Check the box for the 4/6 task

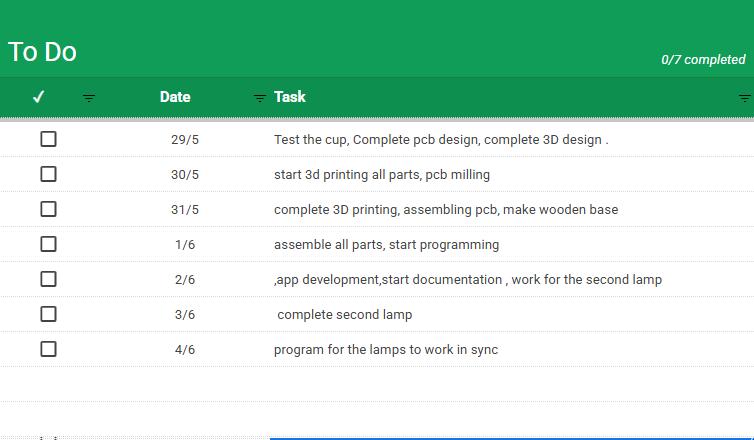click(x=48, y=349)
